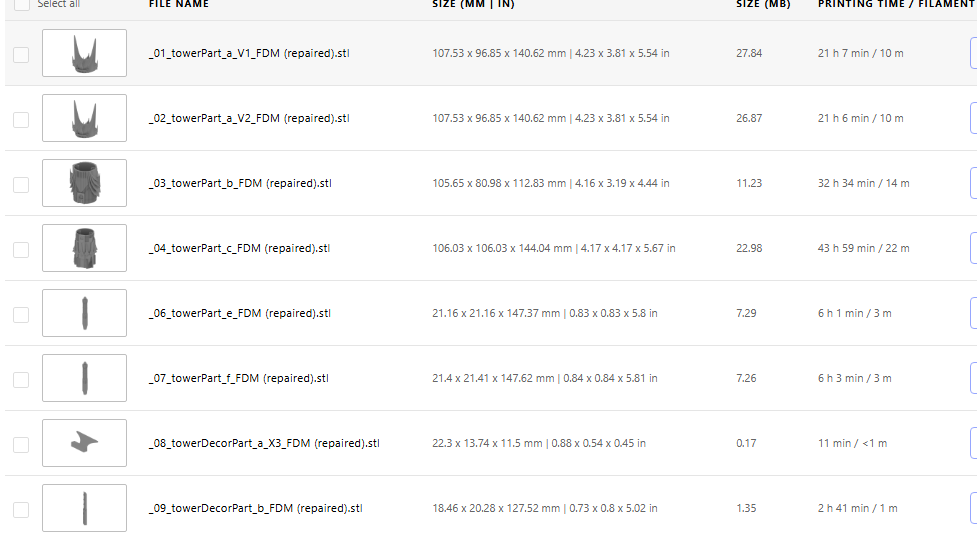Enable the checkbox beside _06_towerPart_e_FDM

[21, 314]
